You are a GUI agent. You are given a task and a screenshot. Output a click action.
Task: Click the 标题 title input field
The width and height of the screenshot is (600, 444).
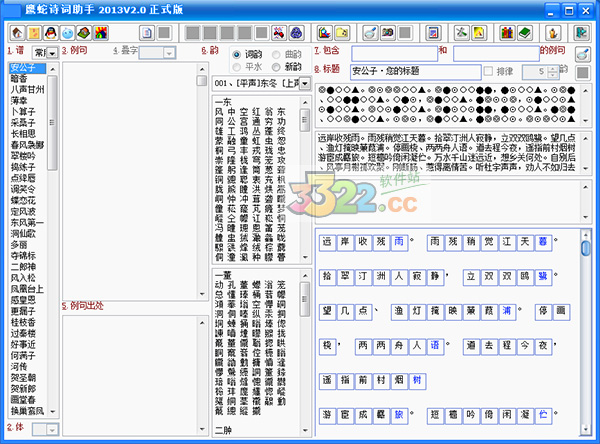[416, 72]
